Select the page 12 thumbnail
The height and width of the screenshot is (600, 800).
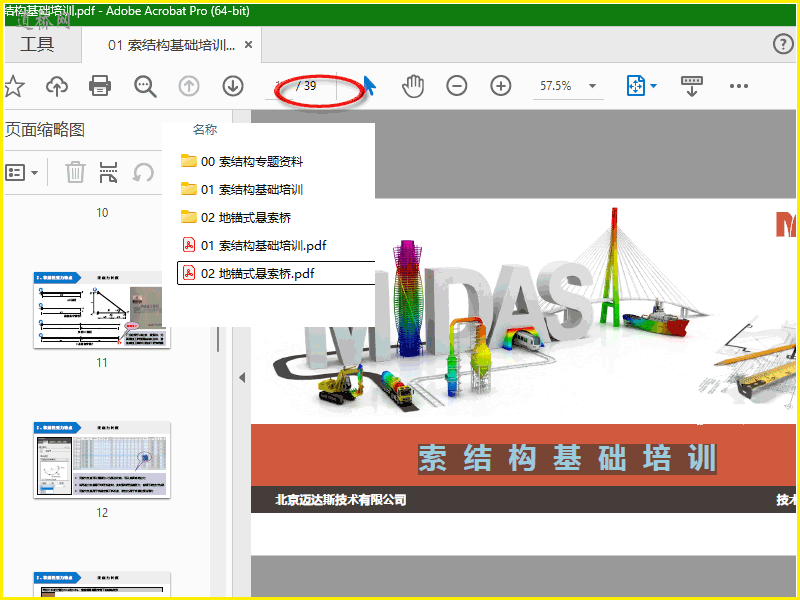[102, 460]
